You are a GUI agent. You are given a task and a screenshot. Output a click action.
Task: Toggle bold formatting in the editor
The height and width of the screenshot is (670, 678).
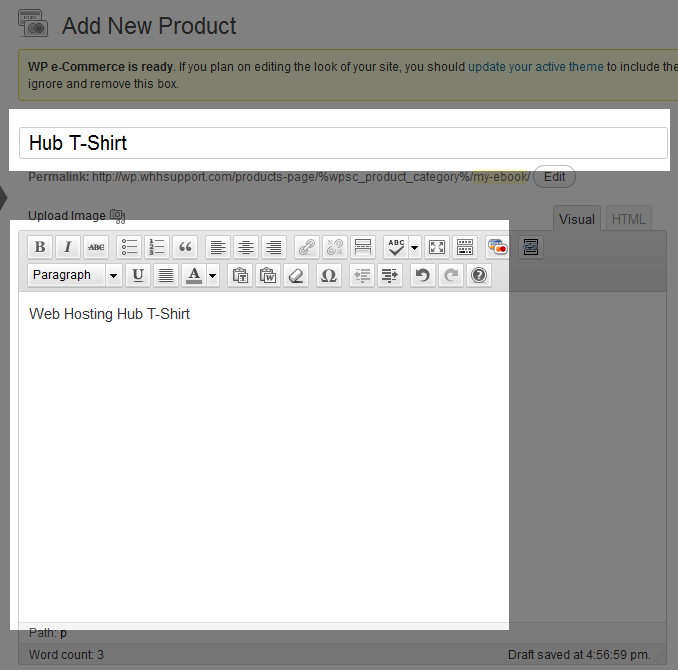[x=40, y=247]
